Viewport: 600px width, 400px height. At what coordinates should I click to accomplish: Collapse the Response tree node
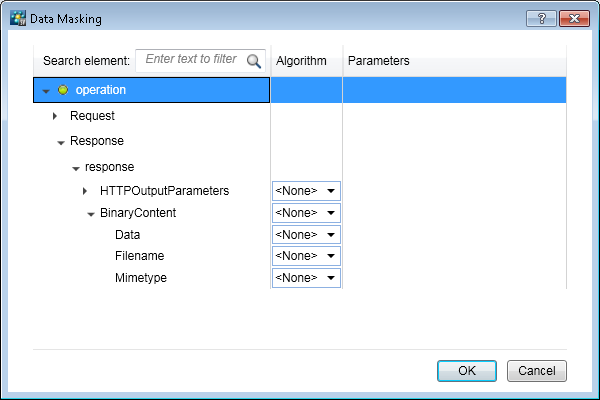(61, 142)
